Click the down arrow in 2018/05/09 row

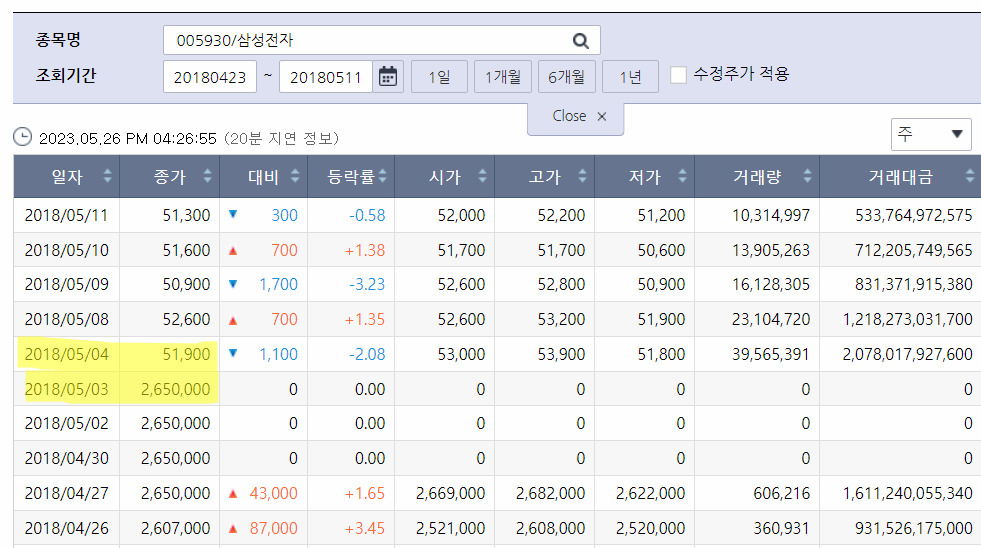point(233,284)
